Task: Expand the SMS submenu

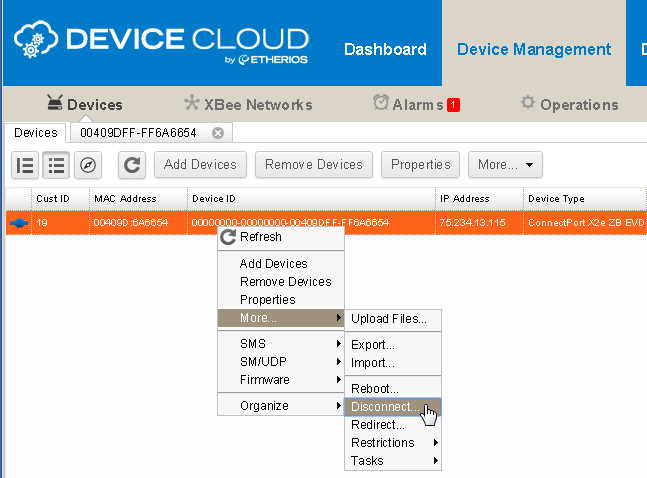Action: point(281,344)
